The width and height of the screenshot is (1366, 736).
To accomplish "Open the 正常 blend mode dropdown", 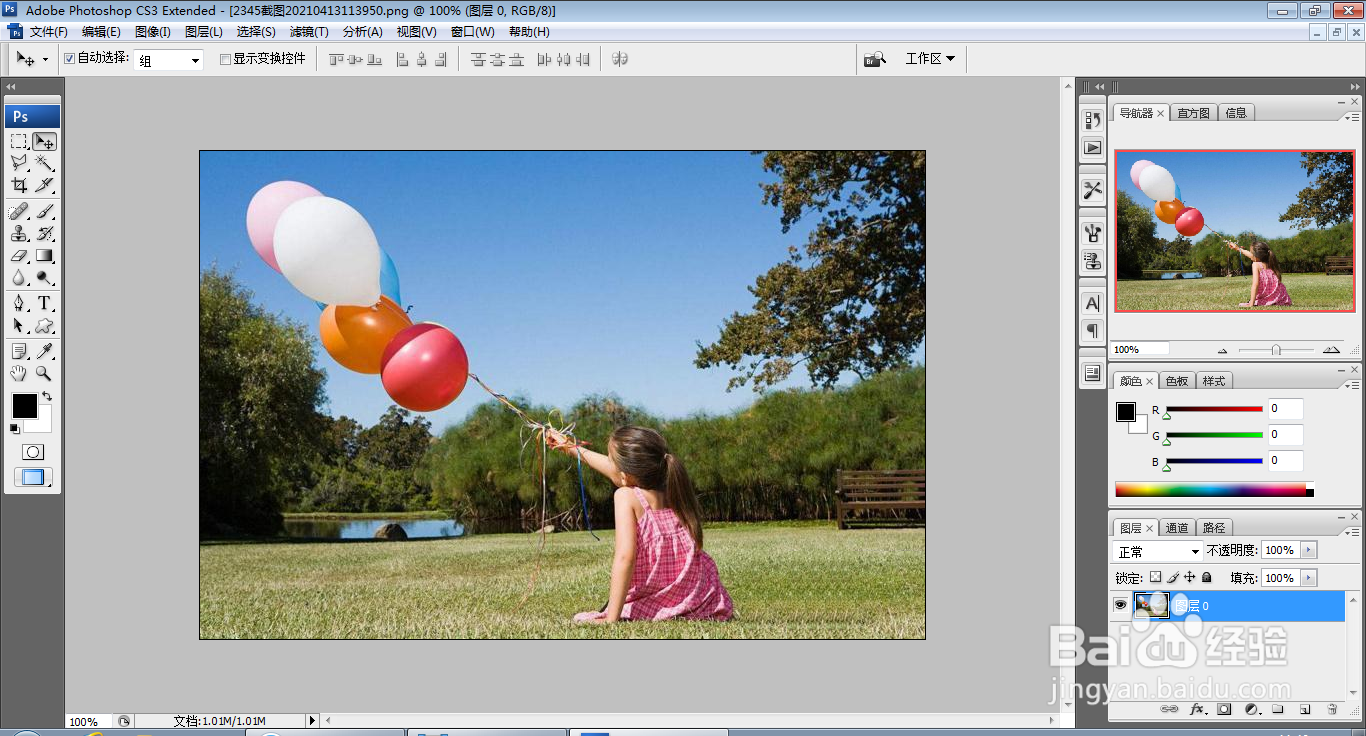I will [x=1158, y=551].
